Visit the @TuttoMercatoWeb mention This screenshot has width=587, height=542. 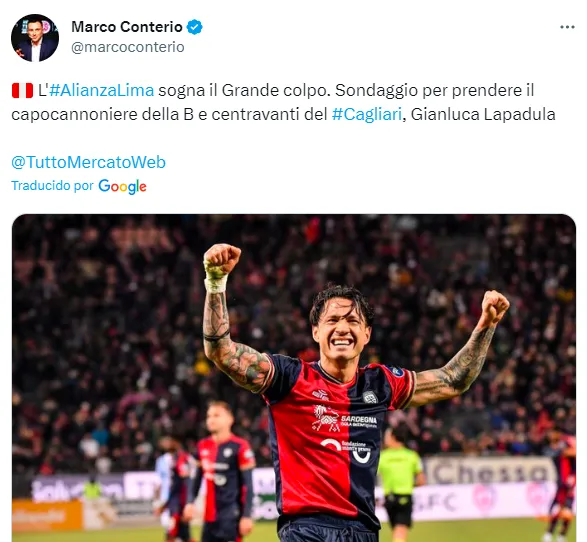(88, 162)
